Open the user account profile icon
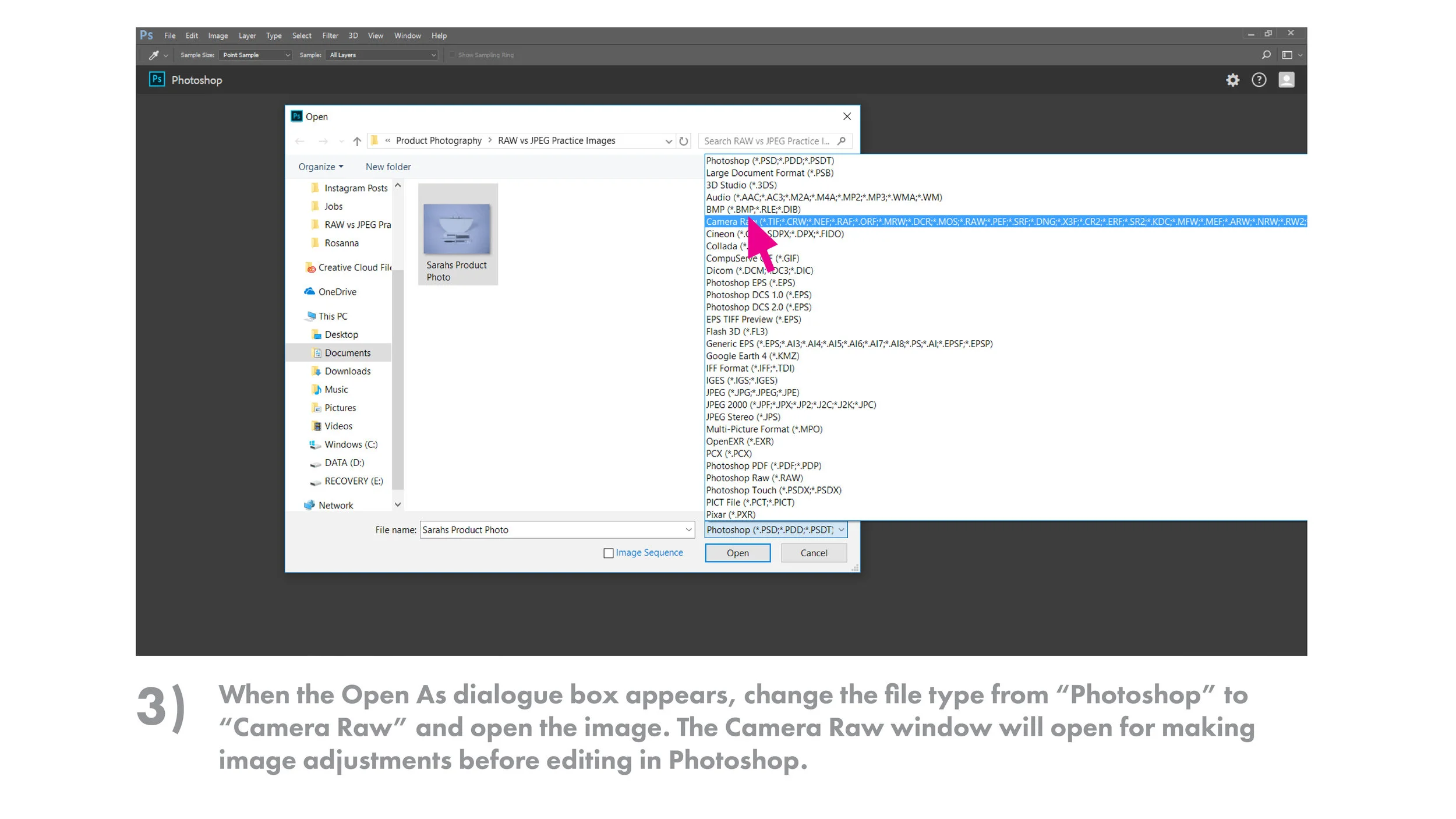Screen dimensions: 1456x819 tap(1287, 80)
